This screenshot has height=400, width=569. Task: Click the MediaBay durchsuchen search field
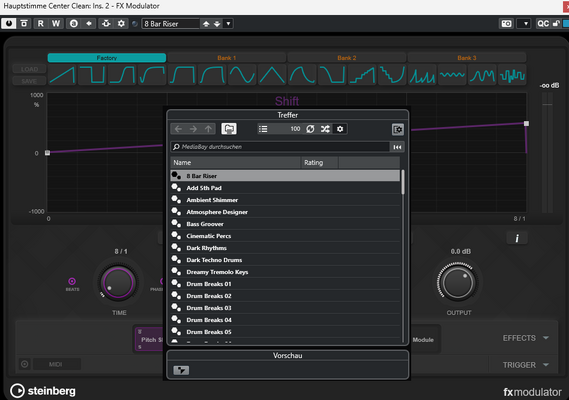[x=280, y=147]
